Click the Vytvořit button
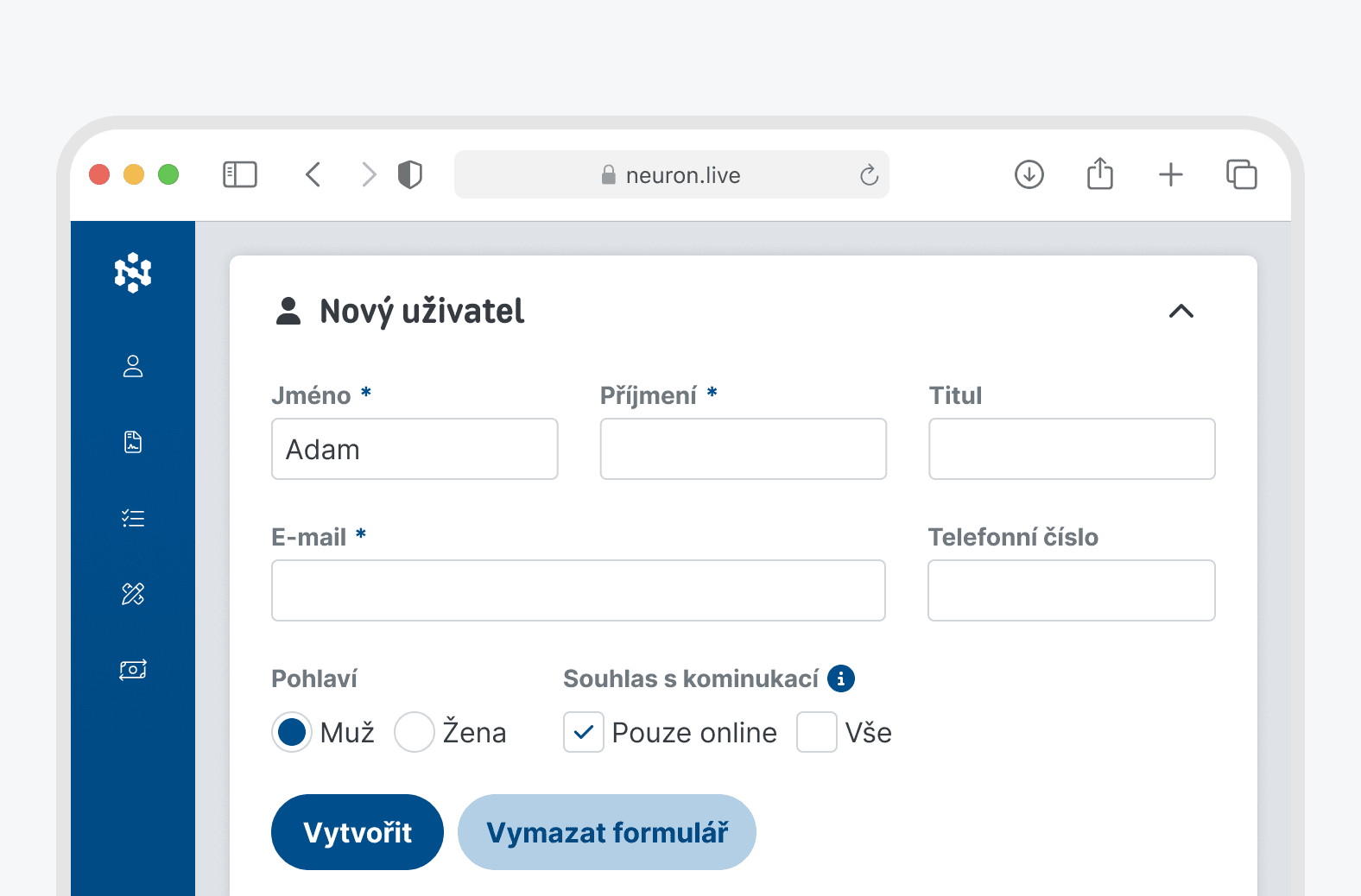This screenshot has height=896, width=1361. [x=358, y=832]
